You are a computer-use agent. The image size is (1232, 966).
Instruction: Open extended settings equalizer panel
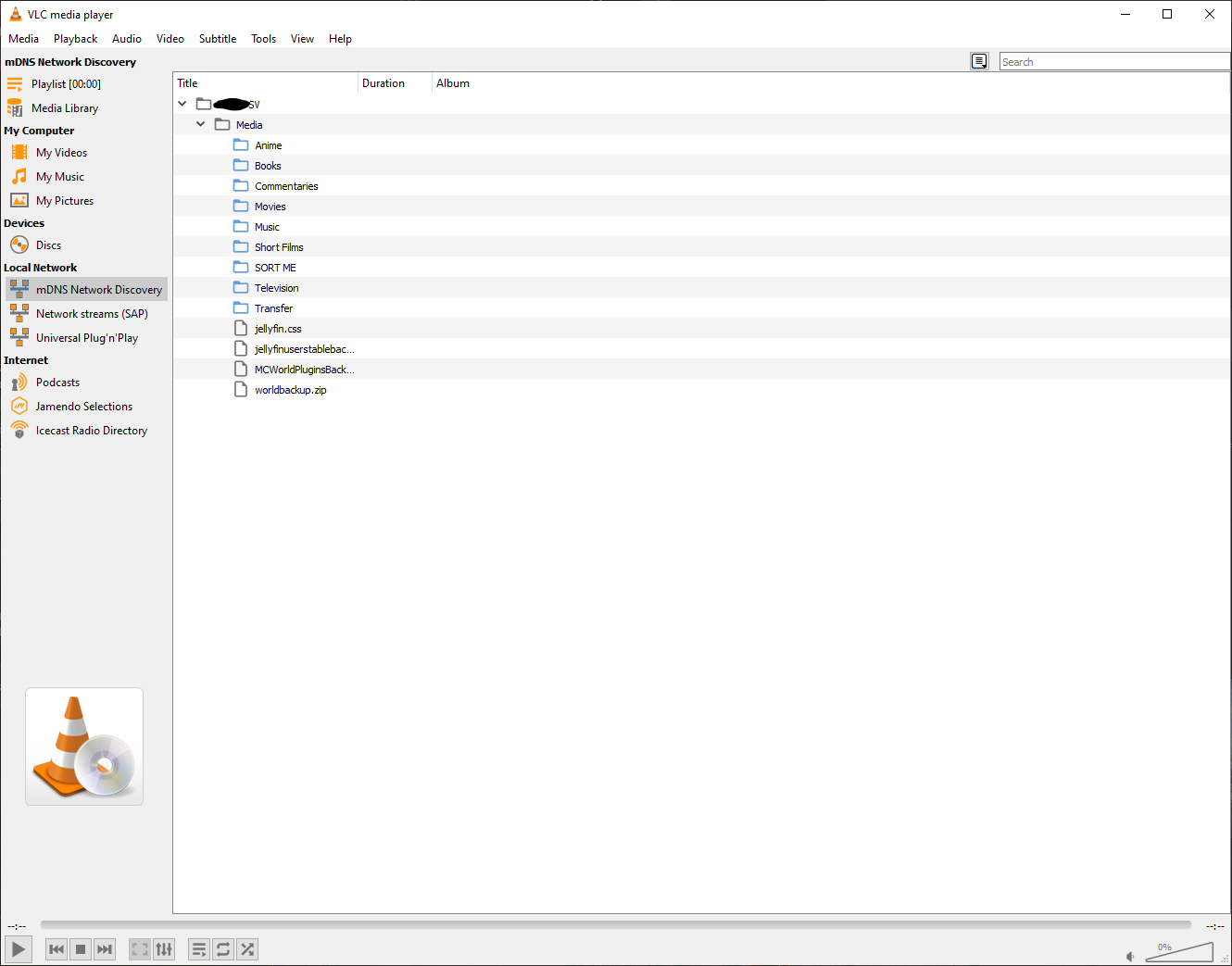coord(164,949)
